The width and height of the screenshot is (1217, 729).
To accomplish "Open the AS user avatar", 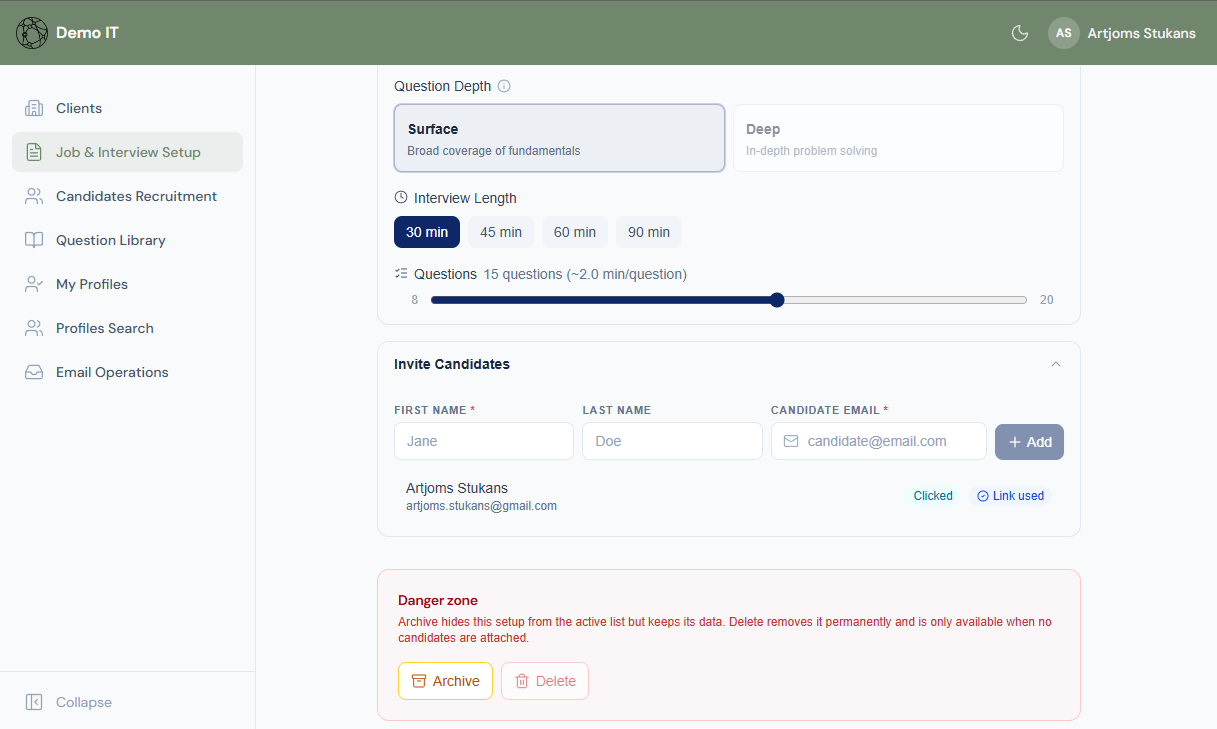I will tap(1064, 33).
